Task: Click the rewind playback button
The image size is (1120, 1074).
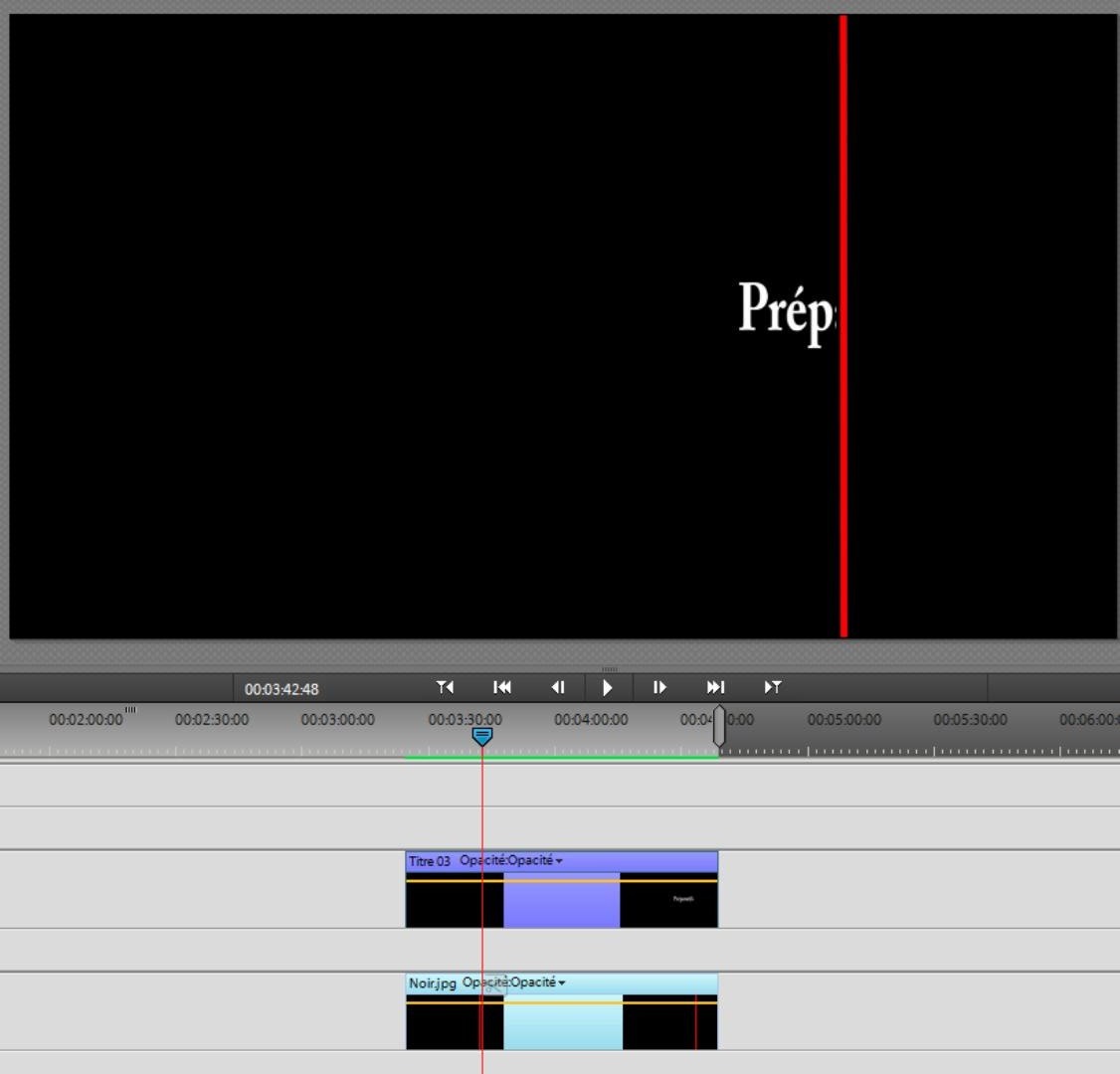Action: tap(502, 687)
